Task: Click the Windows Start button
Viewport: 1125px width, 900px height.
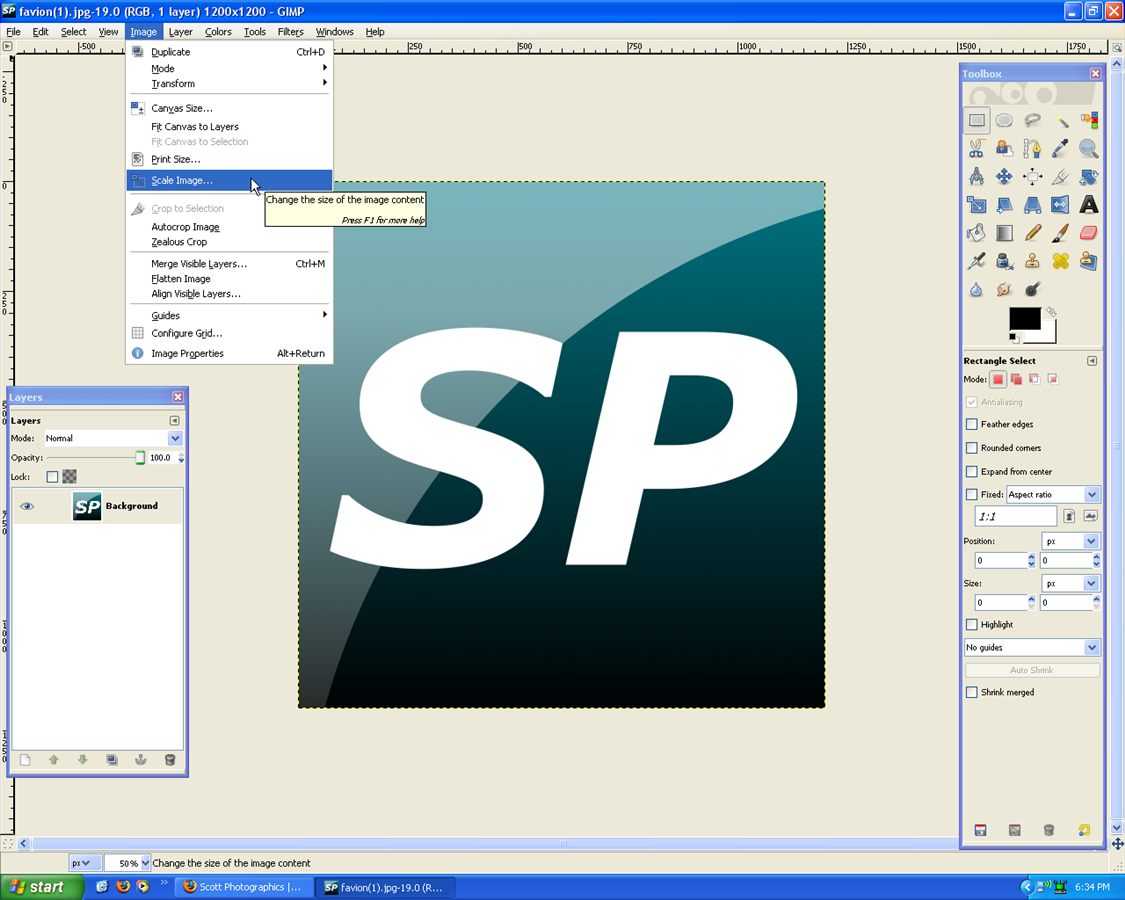Action: (x=42, y=887)
